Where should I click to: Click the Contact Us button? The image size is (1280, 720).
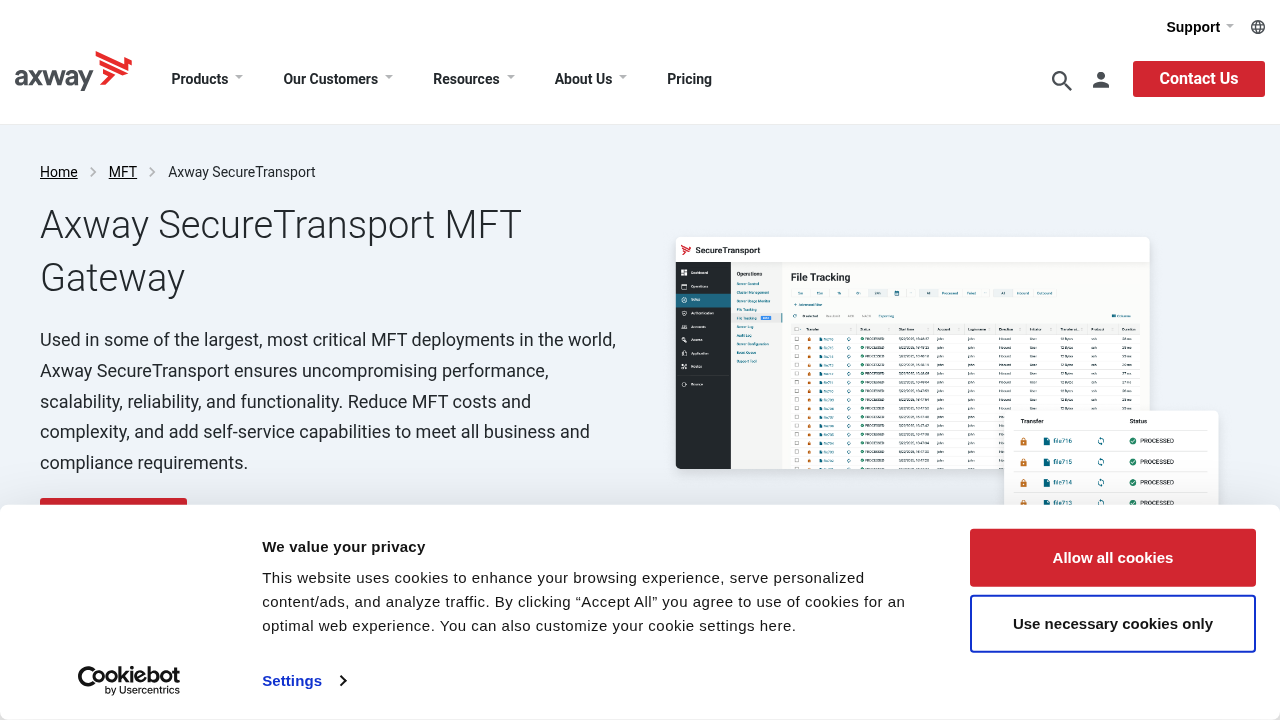click(x=1198, y=79)
